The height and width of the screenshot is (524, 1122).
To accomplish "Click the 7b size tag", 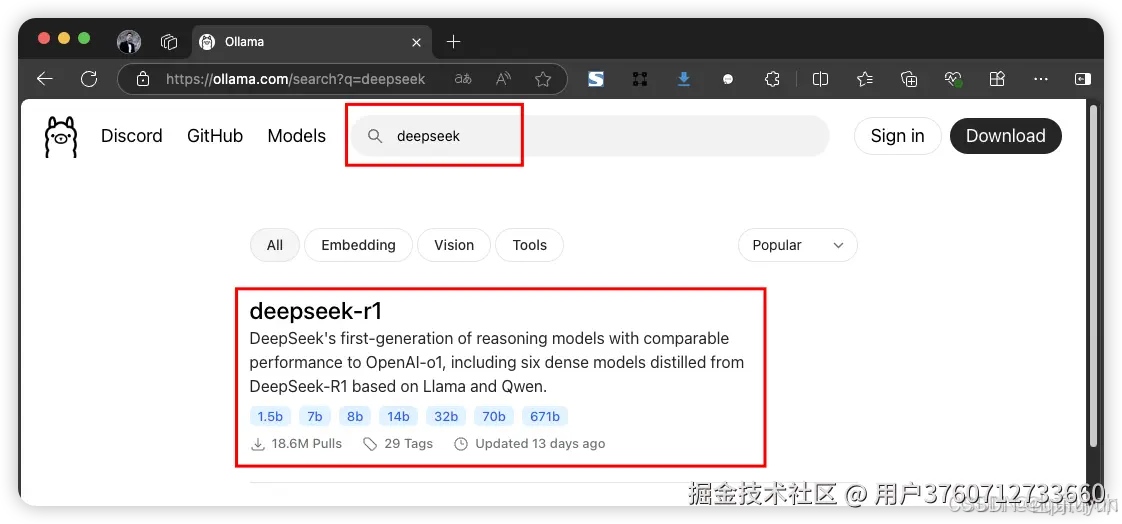I will (315, 417).
